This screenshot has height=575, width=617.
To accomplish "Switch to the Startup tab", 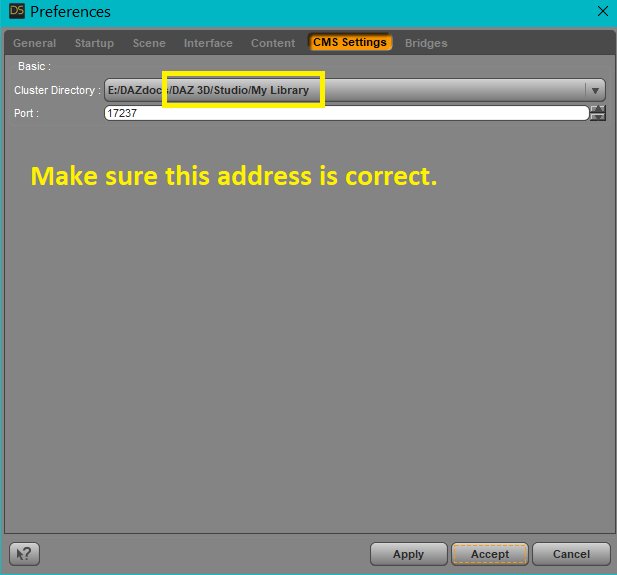I will (94, 43).
